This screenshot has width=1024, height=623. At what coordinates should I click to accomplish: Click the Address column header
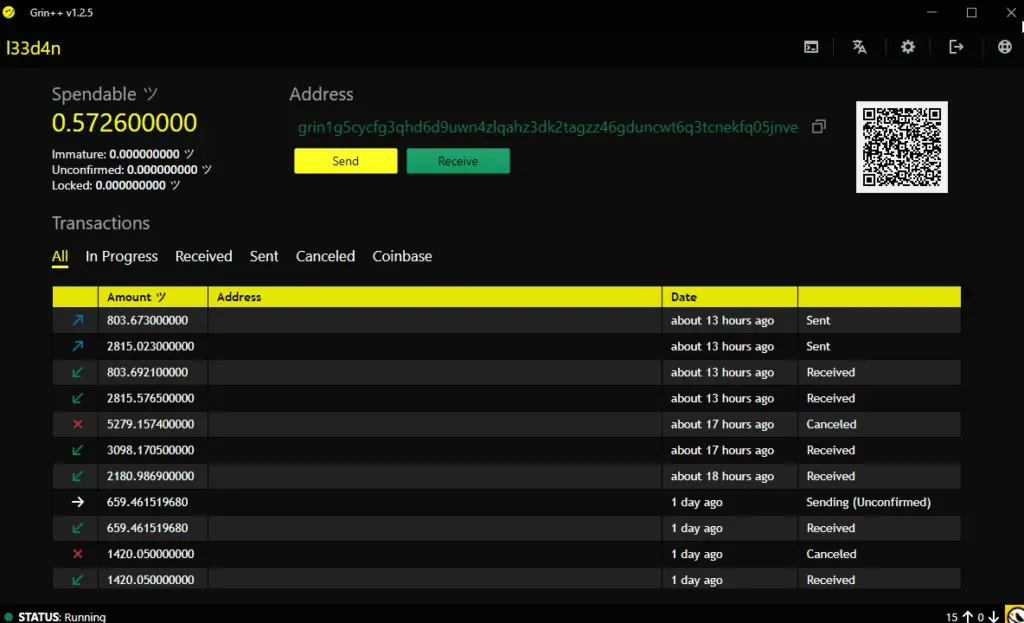pos(435,296)
